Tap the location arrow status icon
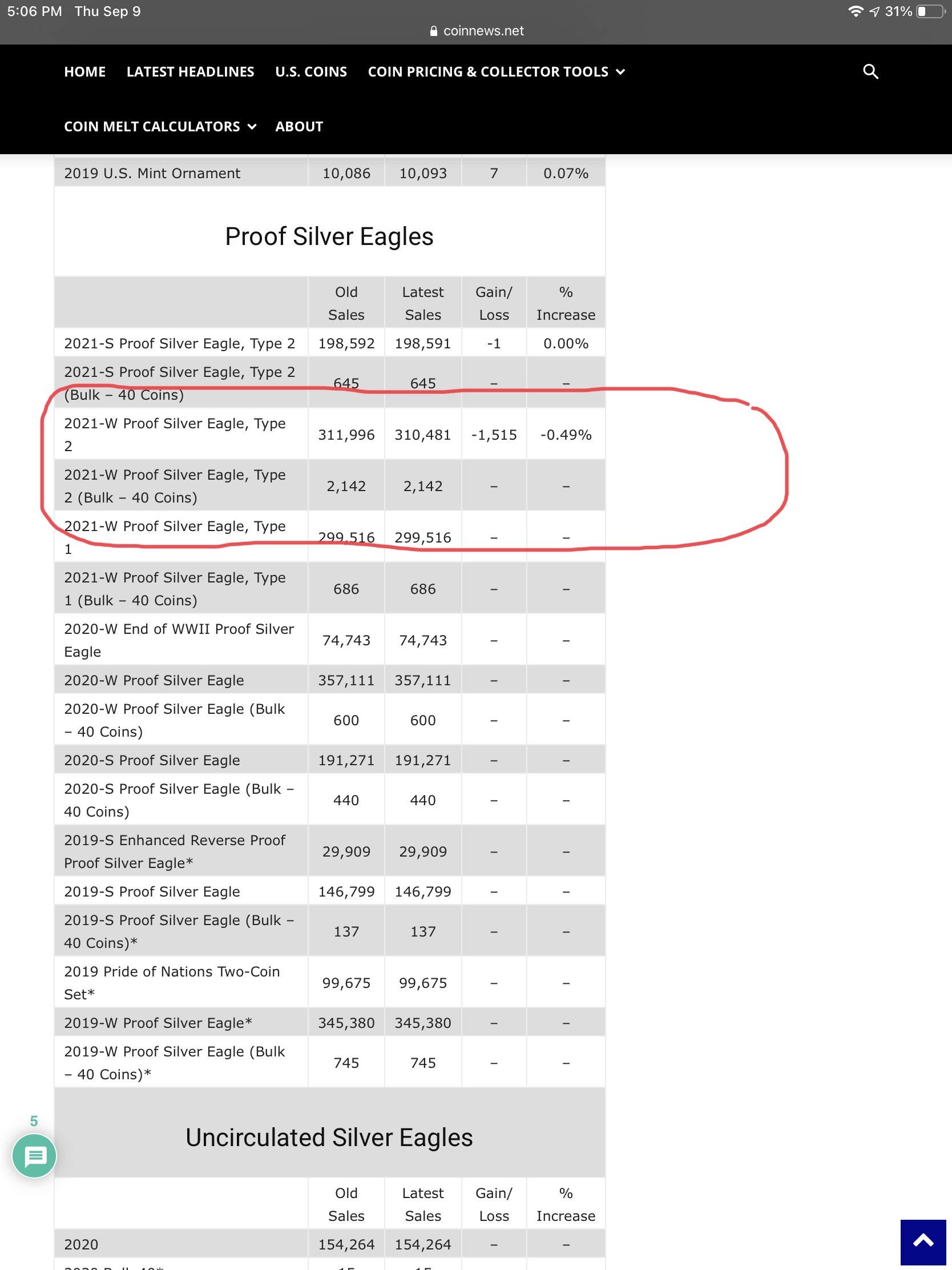Screen dimensions: 952x1270 pos(874,11)
